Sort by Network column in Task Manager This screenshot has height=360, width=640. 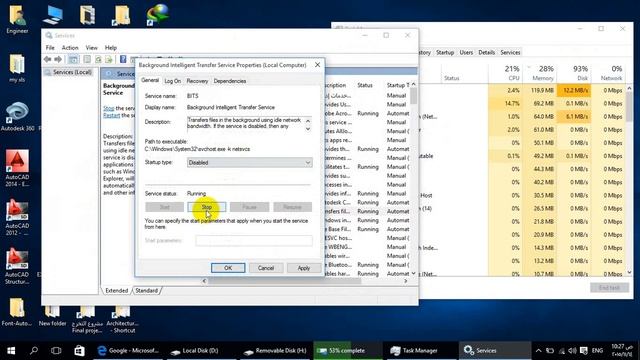(x=608, y=73)
